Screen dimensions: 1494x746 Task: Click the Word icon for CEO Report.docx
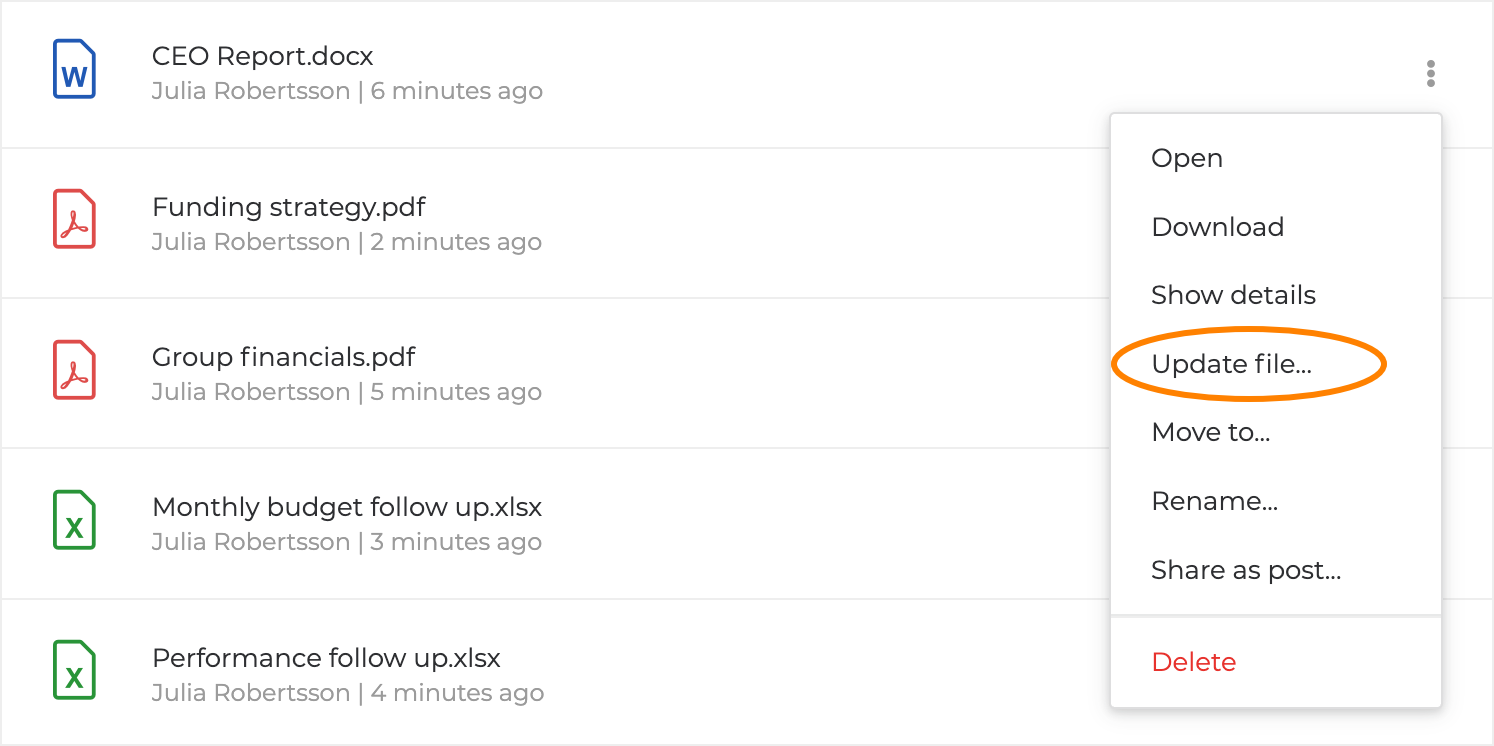click(74, 70)
